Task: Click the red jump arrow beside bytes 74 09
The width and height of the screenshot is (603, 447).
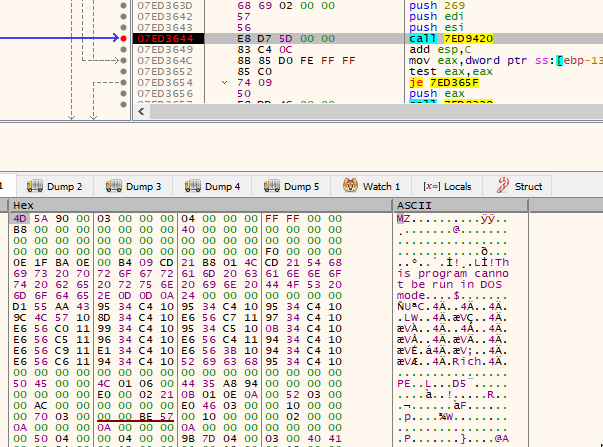Action: [x=225, y=82]
